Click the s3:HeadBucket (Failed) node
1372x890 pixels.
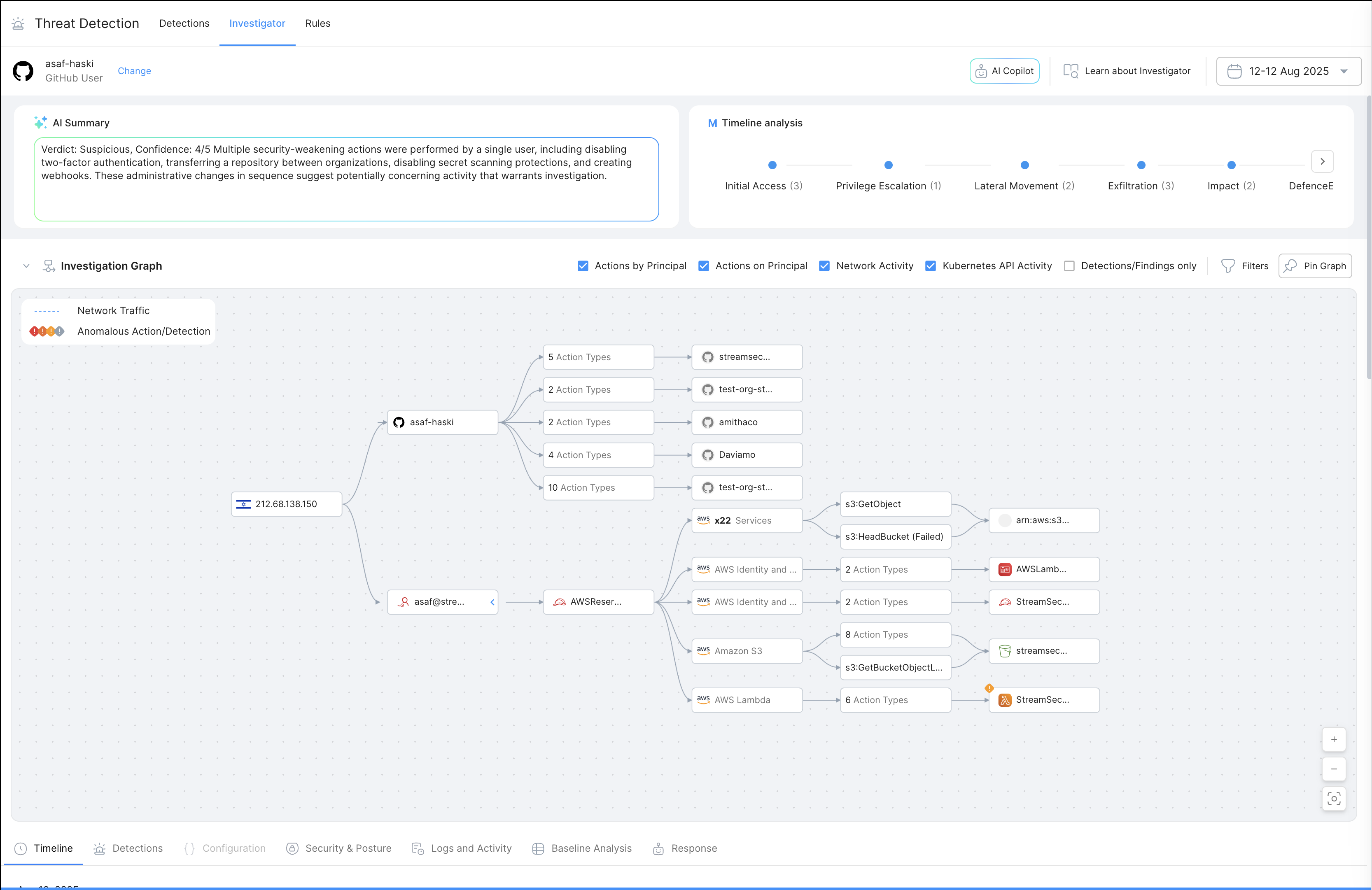pyautogui.click(x=895, y=537)
